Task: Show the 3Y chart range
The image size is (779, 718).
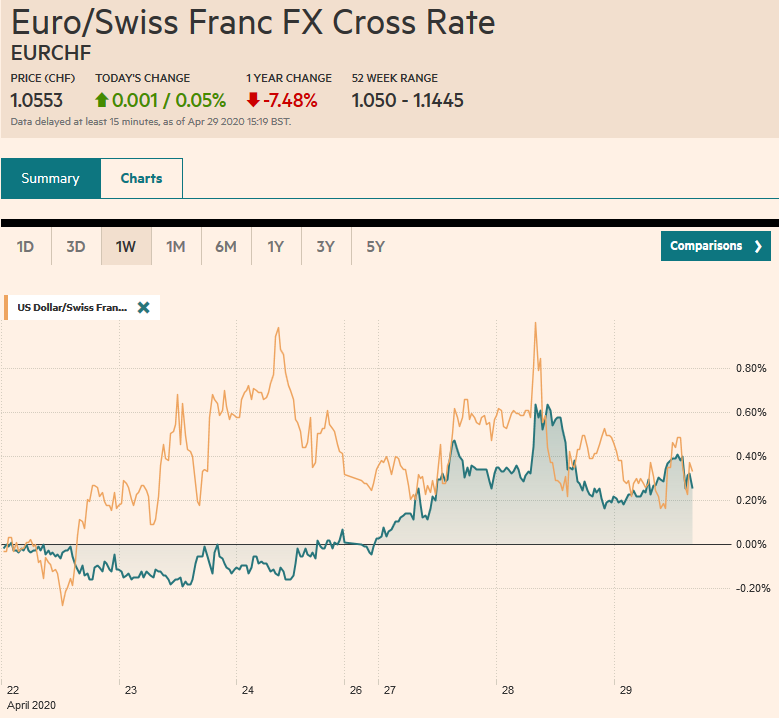Action: click(x=326, y=246)
